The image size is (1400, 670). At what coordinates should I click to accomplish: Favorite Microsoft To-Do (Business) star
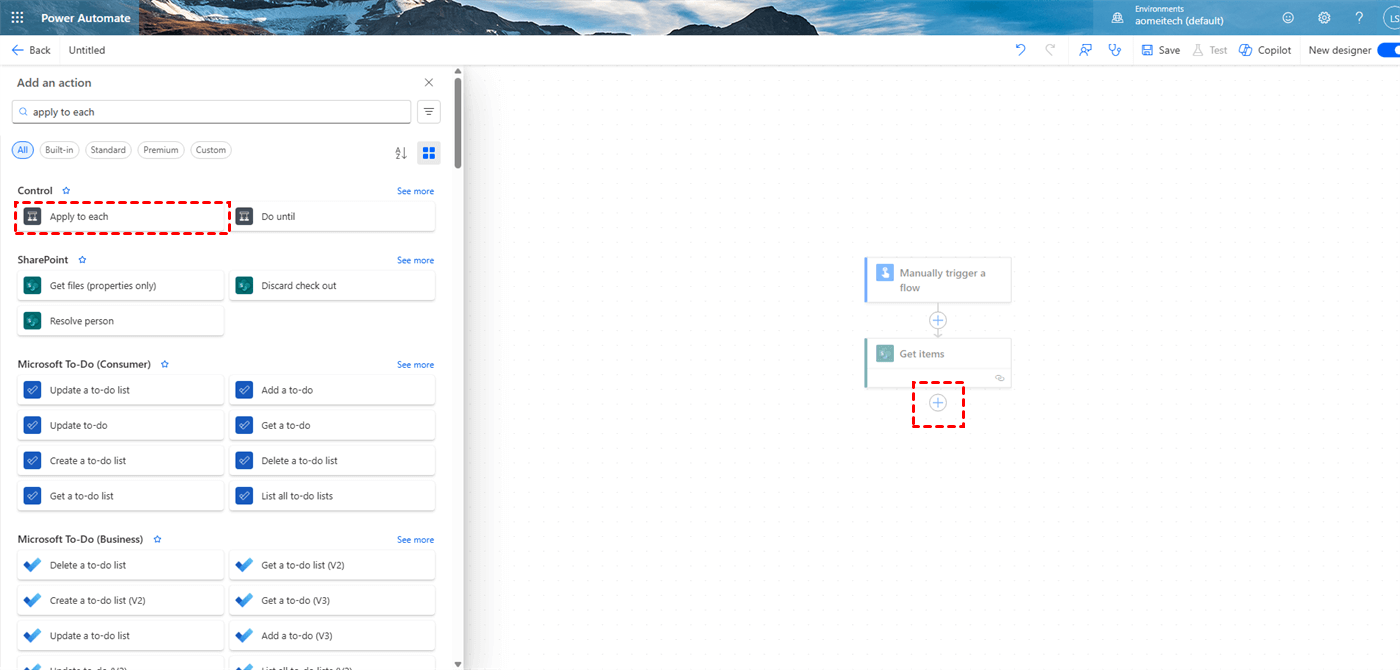tap(157, 539)
